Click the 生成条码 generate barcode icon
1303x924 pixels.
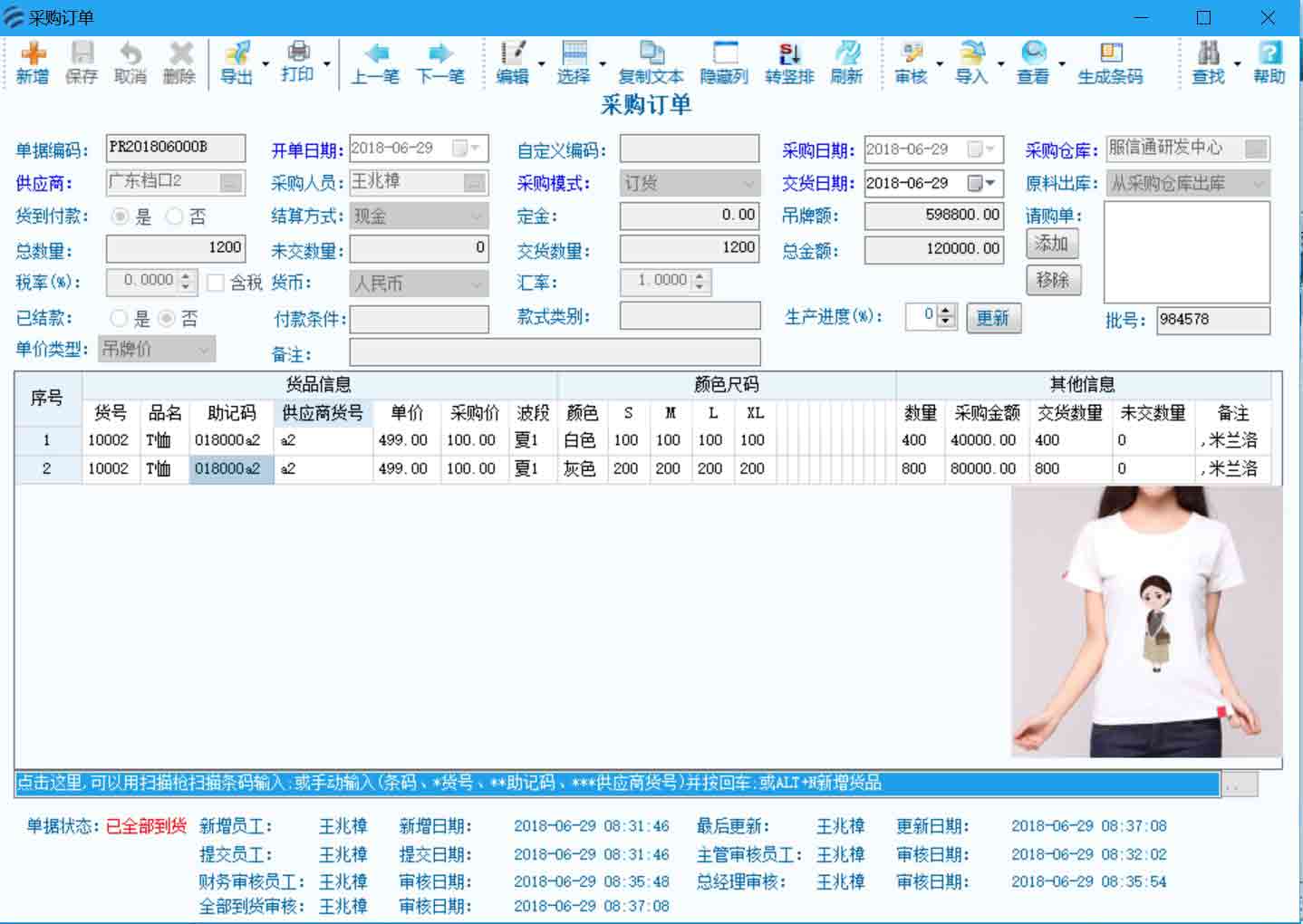1110,63
